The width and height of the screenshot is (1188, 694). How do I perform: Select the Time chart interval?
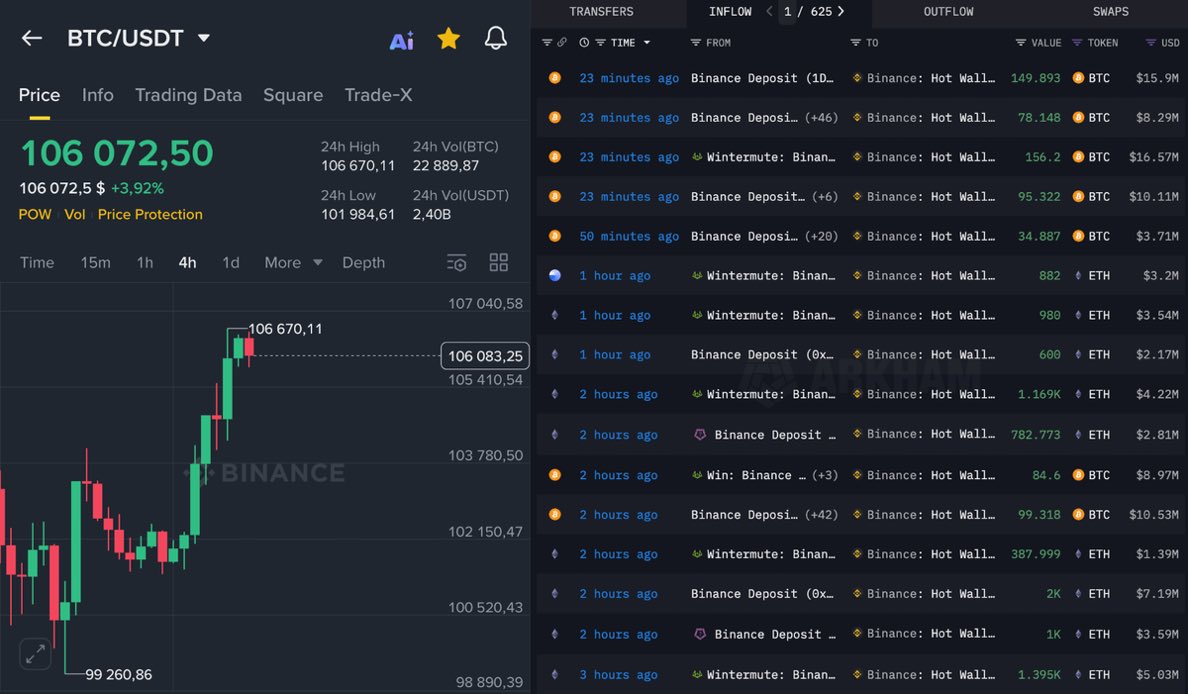37,262
